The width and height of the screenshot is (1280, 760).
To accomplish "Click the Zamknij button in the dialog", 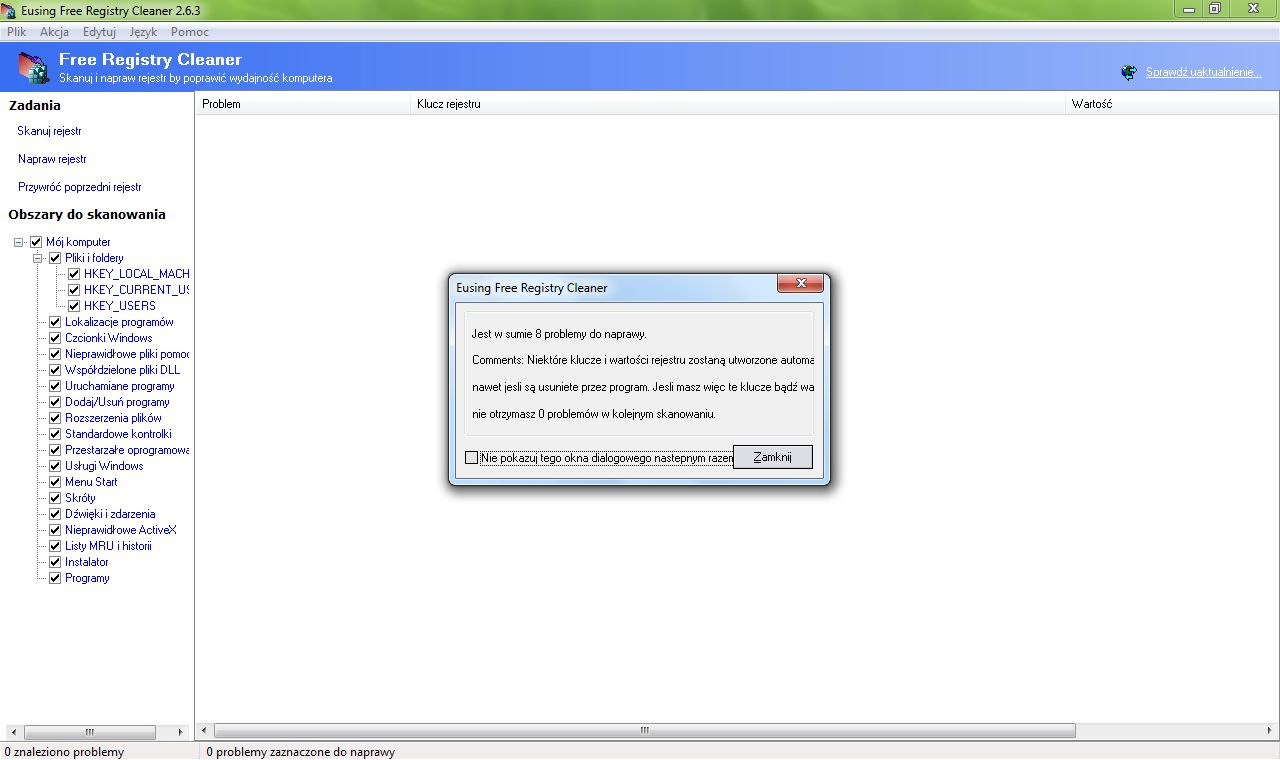I will click(x=772, y=457).
